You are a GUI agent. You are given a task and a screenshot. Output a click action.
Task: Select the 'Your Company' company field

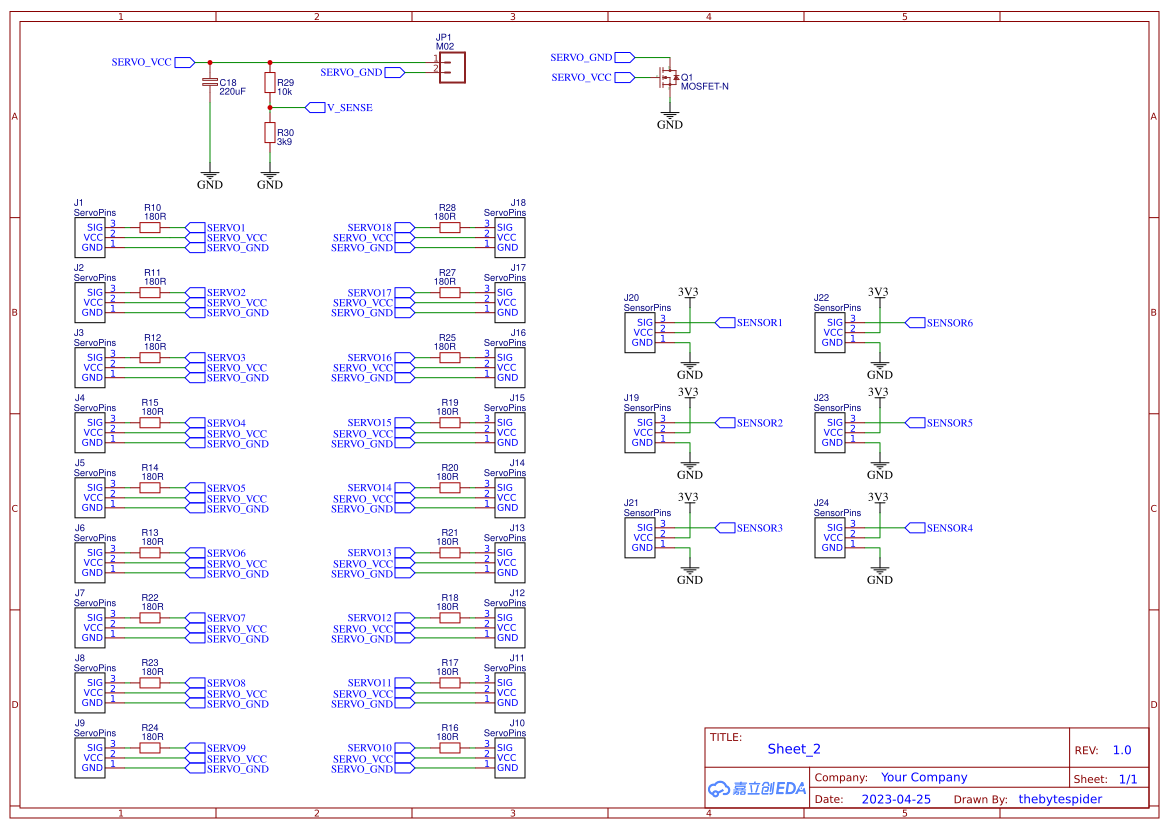[924, 777]
